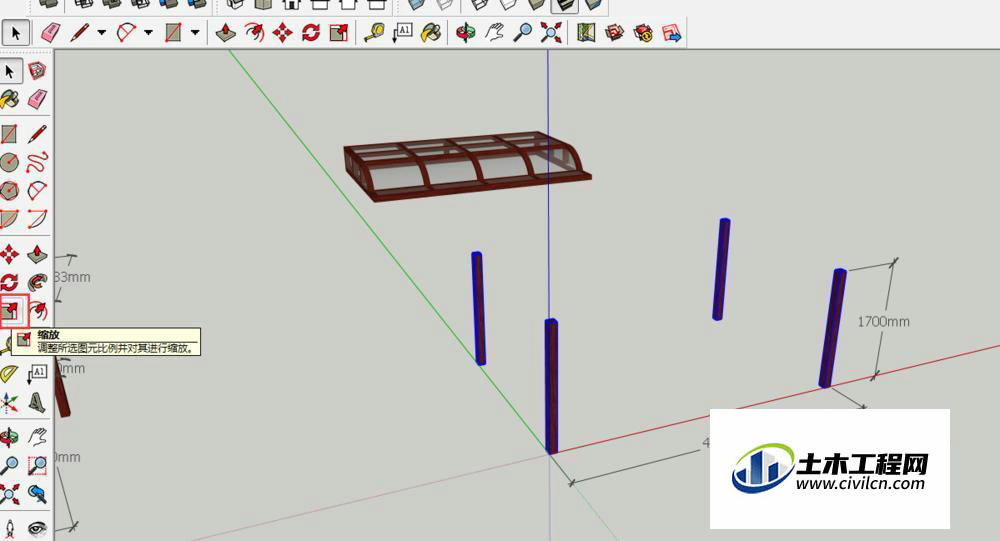Select the arrow tool in the left palette

click(10, 71)
